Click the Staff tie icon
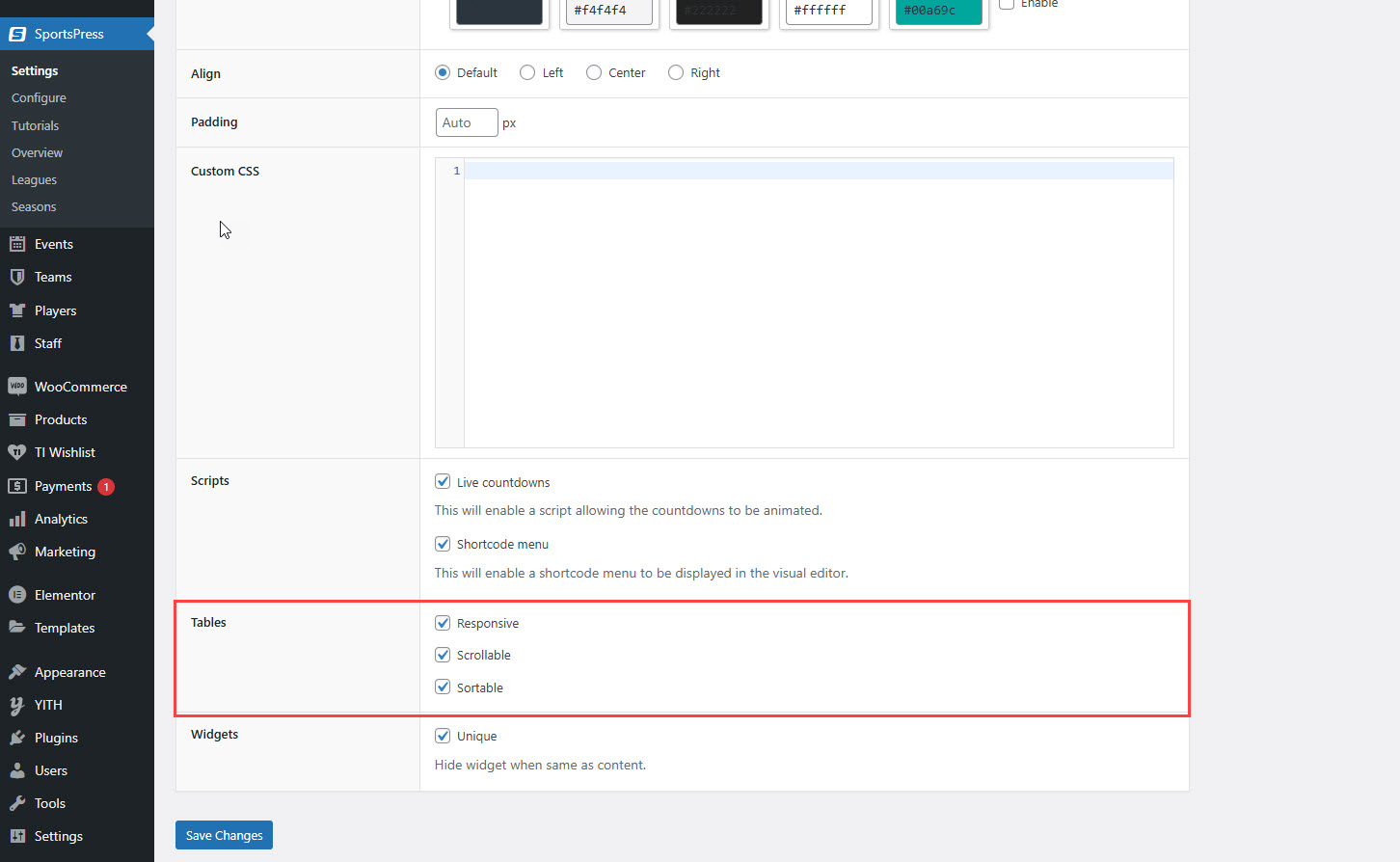Screen dimensions: 1400x862 click(x=17, y=343)
